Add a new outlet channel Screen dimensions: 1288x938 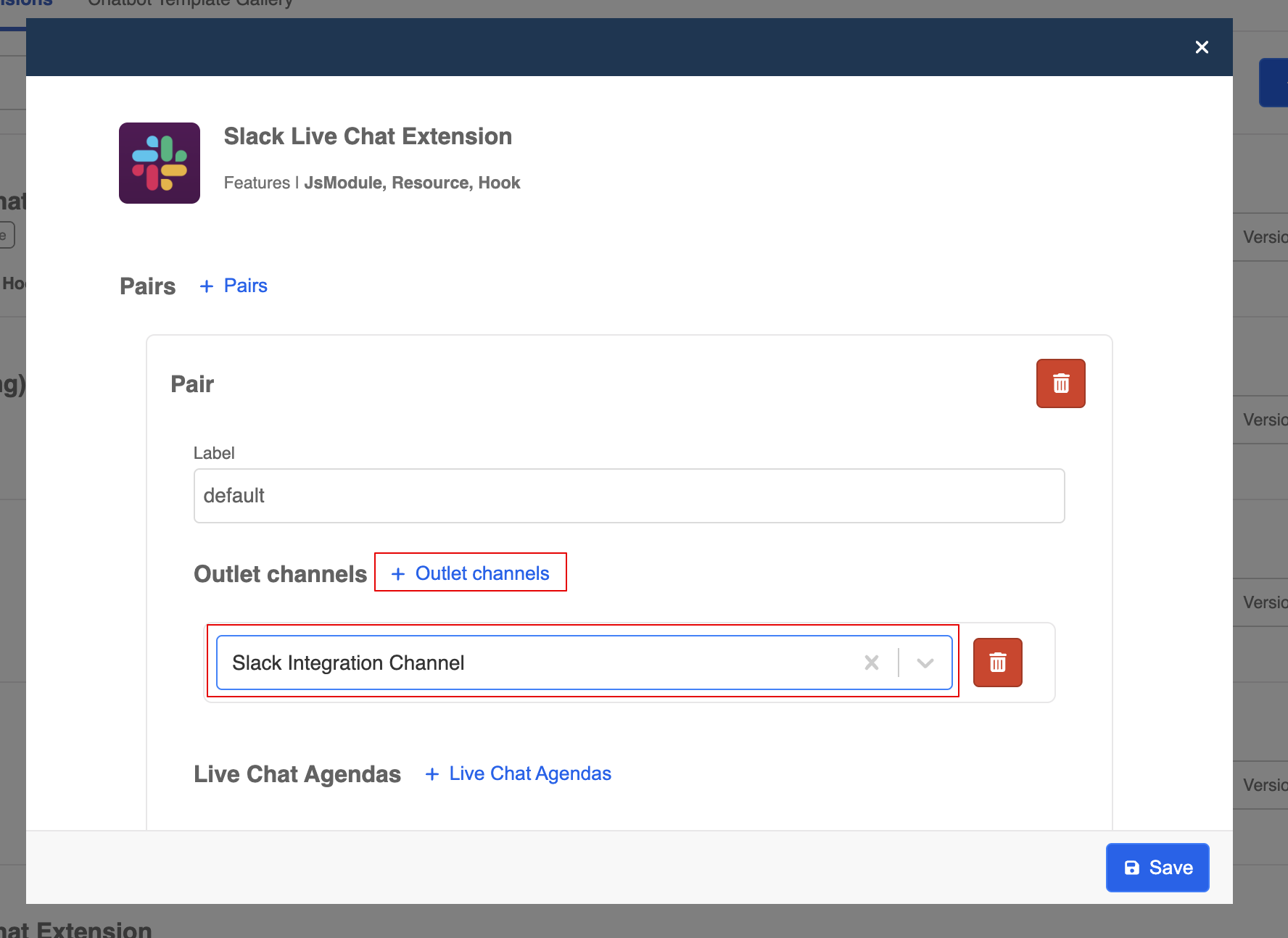coord(471,573)
